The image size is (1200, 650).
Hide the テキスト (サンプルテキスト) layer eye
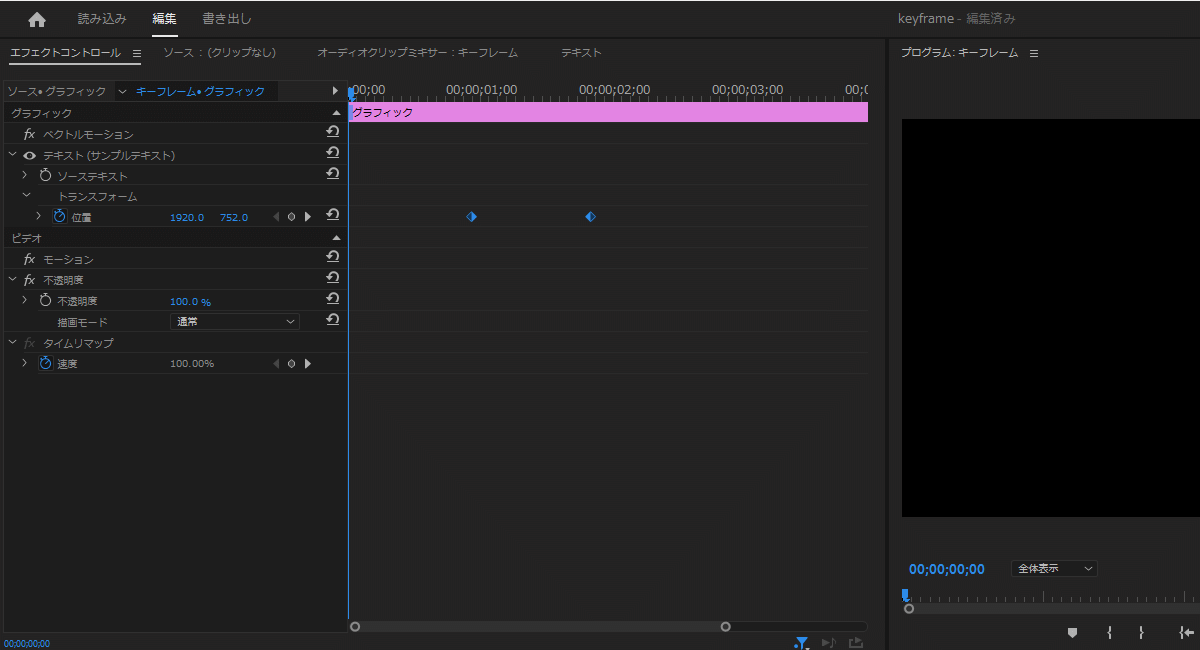[30, 155]
